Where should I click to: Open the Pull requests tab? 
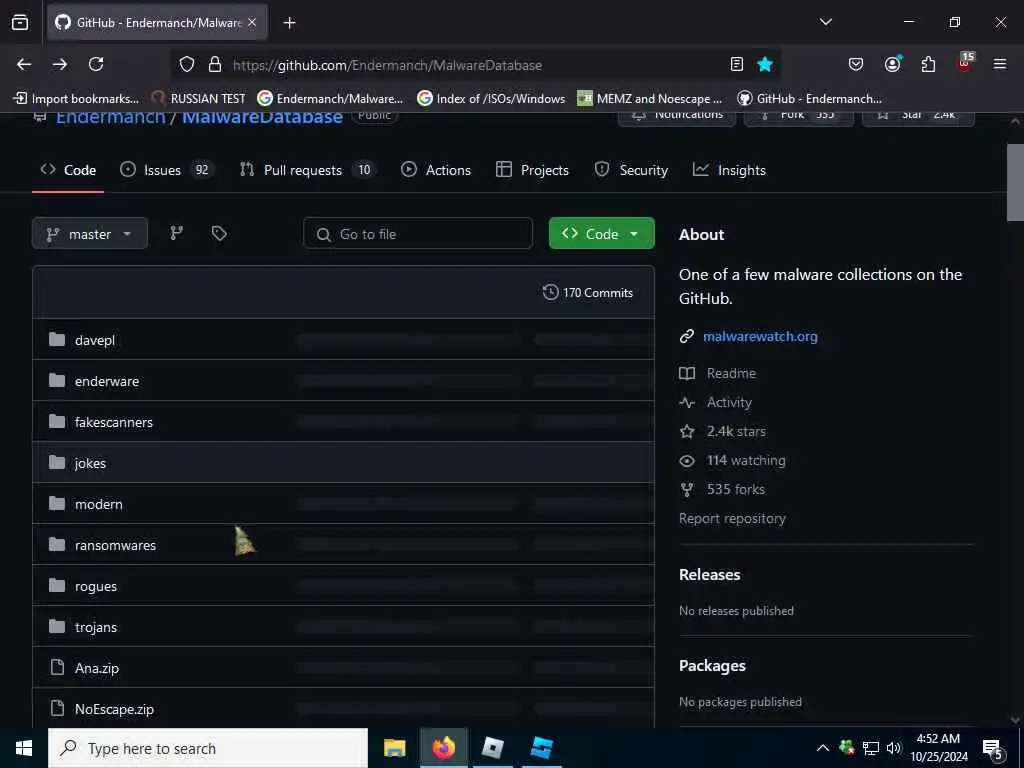click(307, 170)
